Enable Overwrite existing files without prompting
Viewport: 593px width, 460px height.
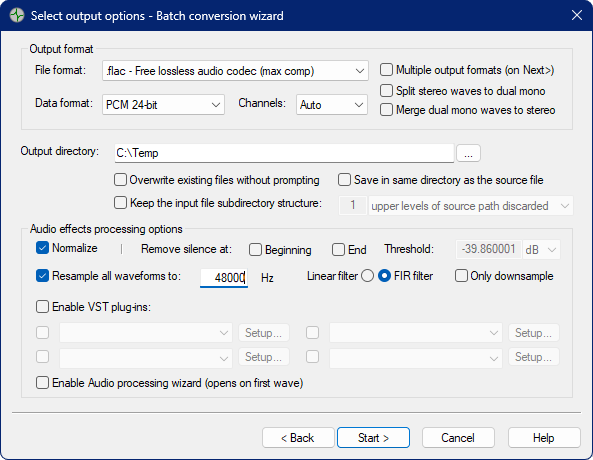coord(120,180)
